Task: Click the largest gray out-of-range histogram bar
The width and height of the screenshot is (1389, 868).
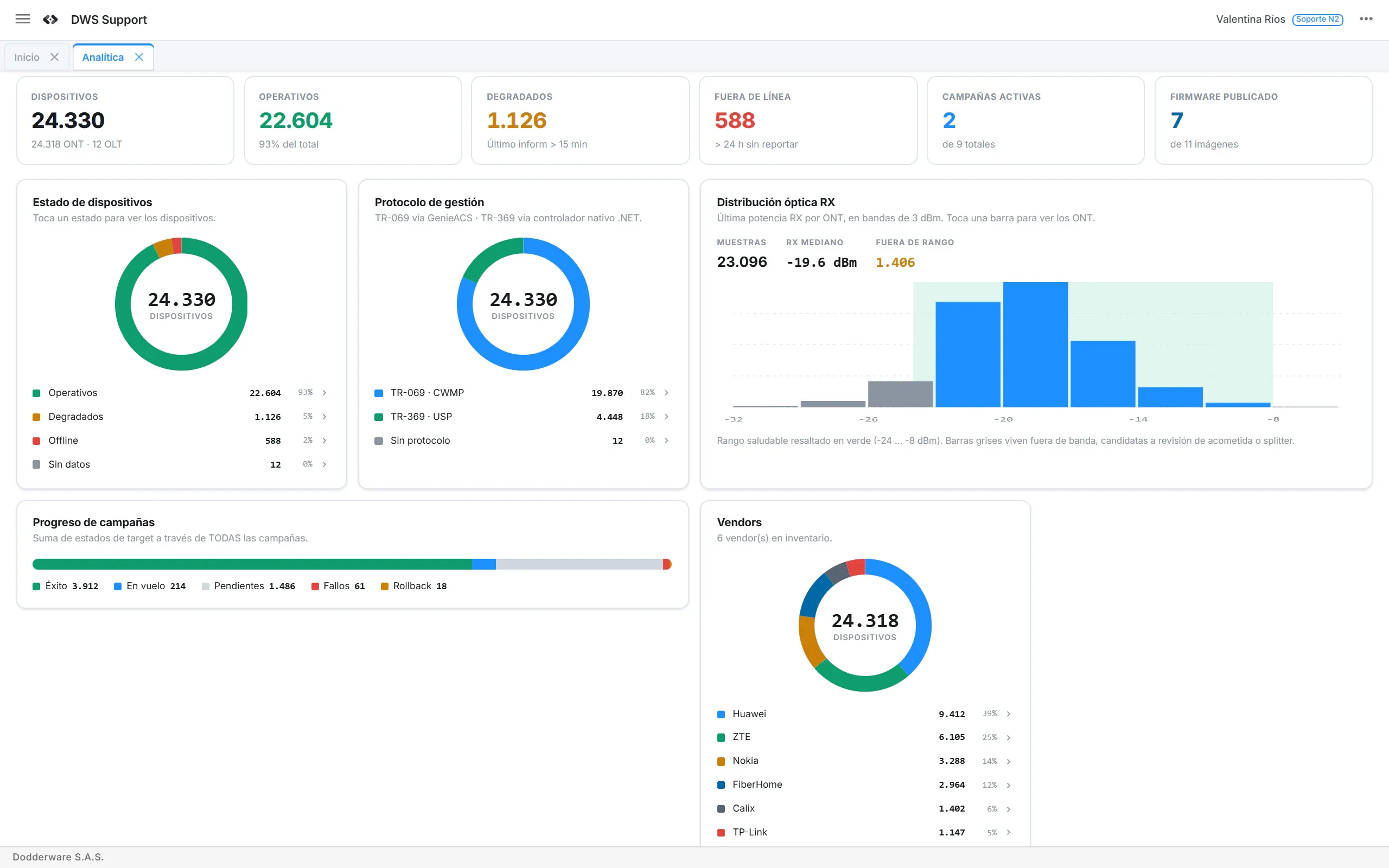Action: pyautogui.click(x=901, y=394)
